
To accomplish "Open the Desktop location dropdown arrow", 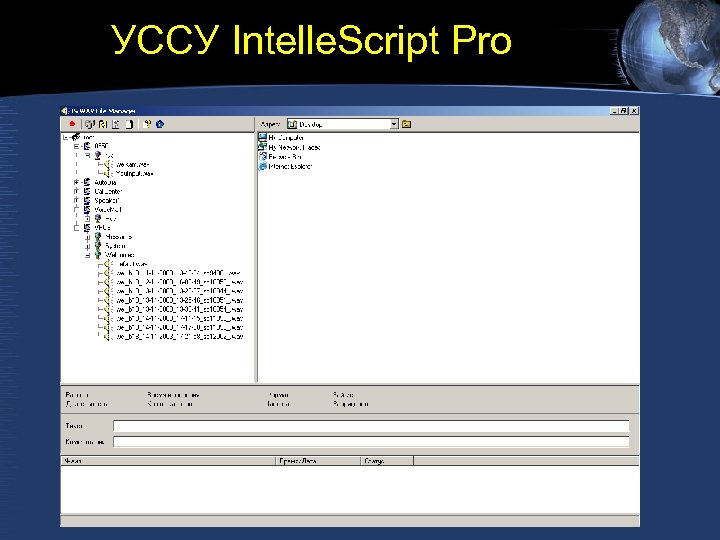I will 394,124.
